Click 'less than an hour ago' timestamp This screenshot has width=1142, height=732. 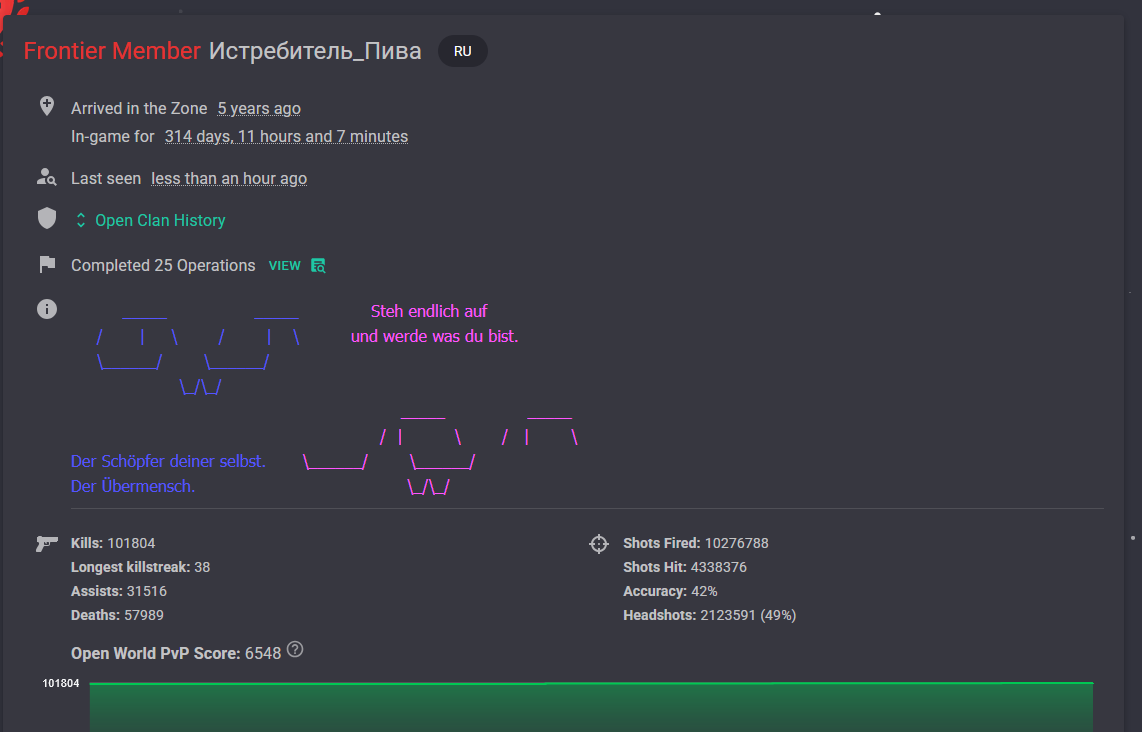pos(229,179)
